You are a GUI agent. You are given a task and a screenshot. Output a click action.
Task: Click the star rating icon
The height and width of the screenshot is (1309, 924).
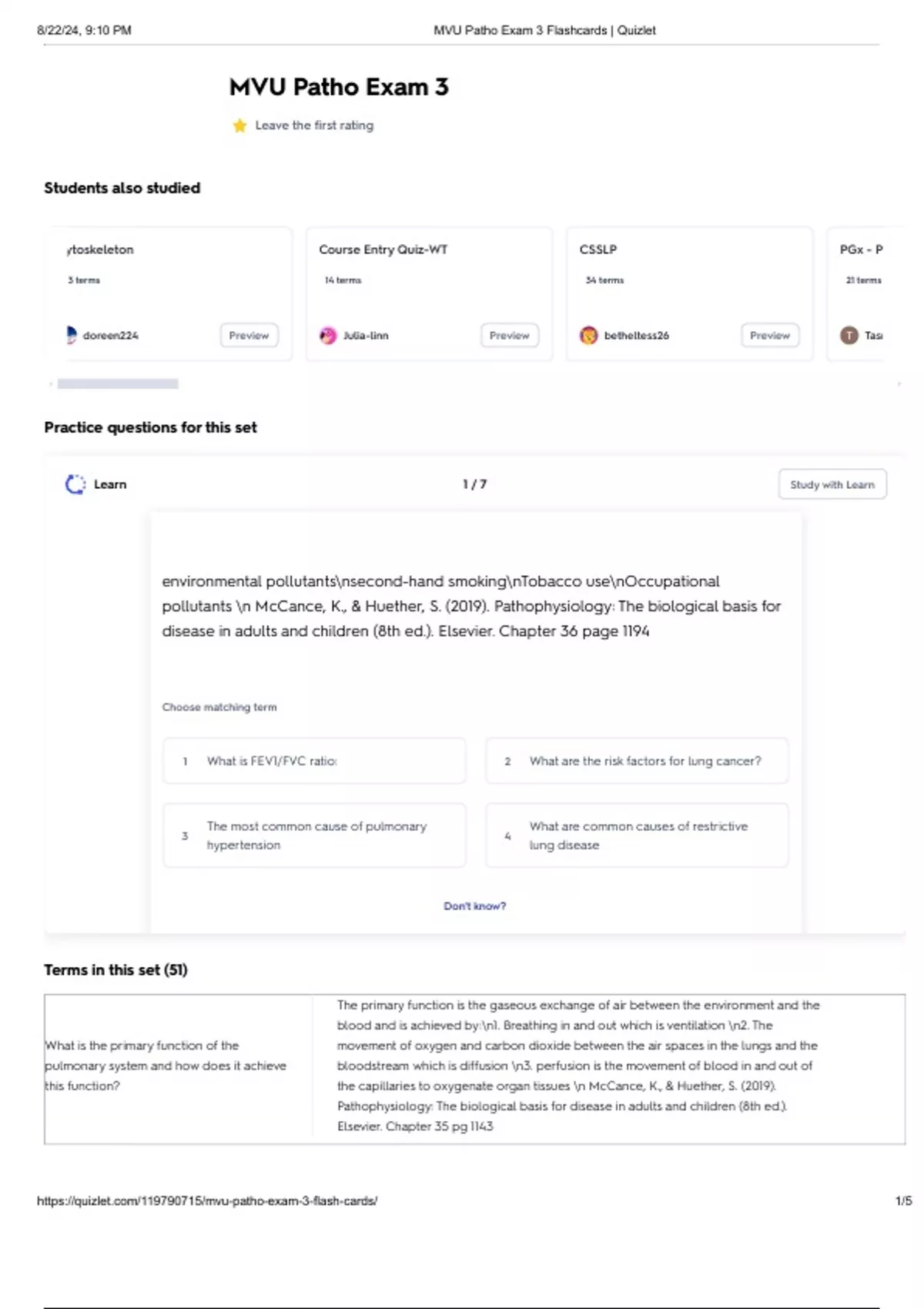point(239,126)
